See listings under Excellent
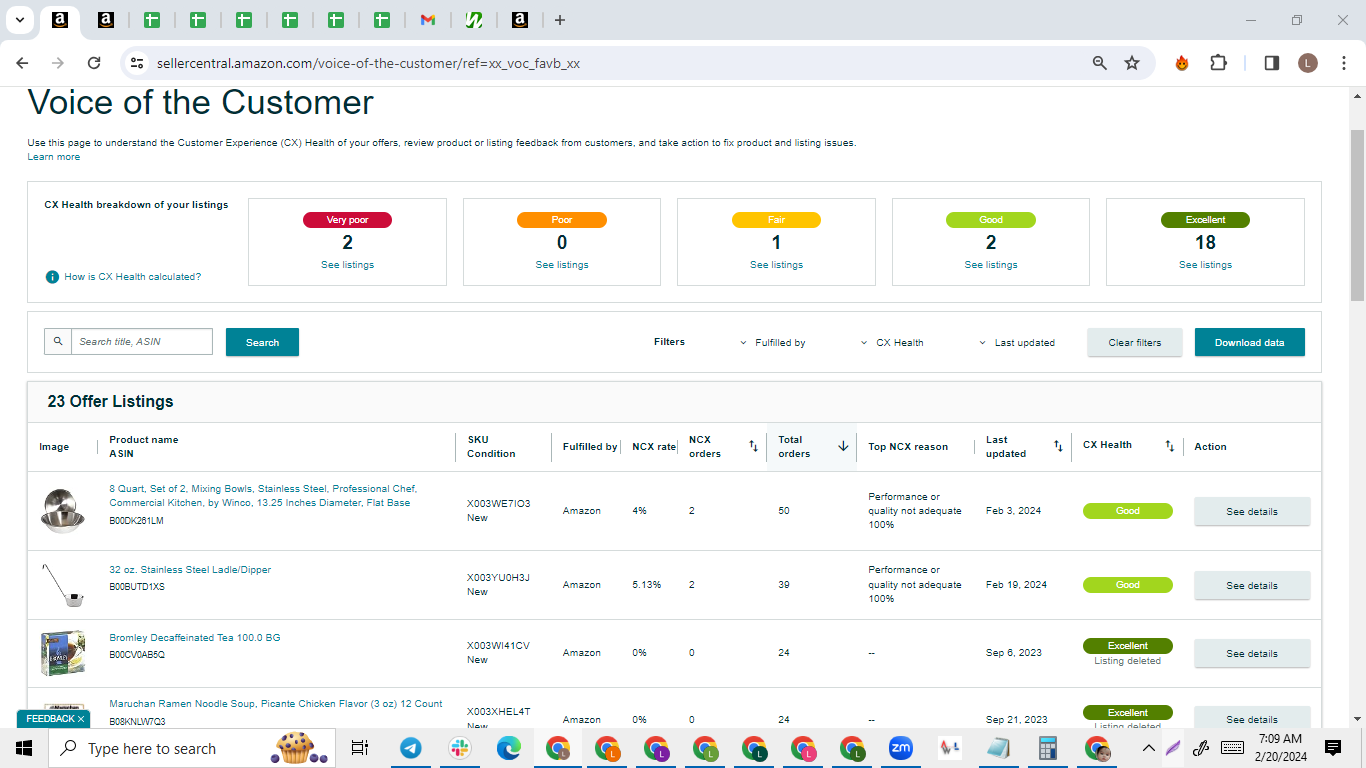1366x768 pixels. click(1205, 265)
